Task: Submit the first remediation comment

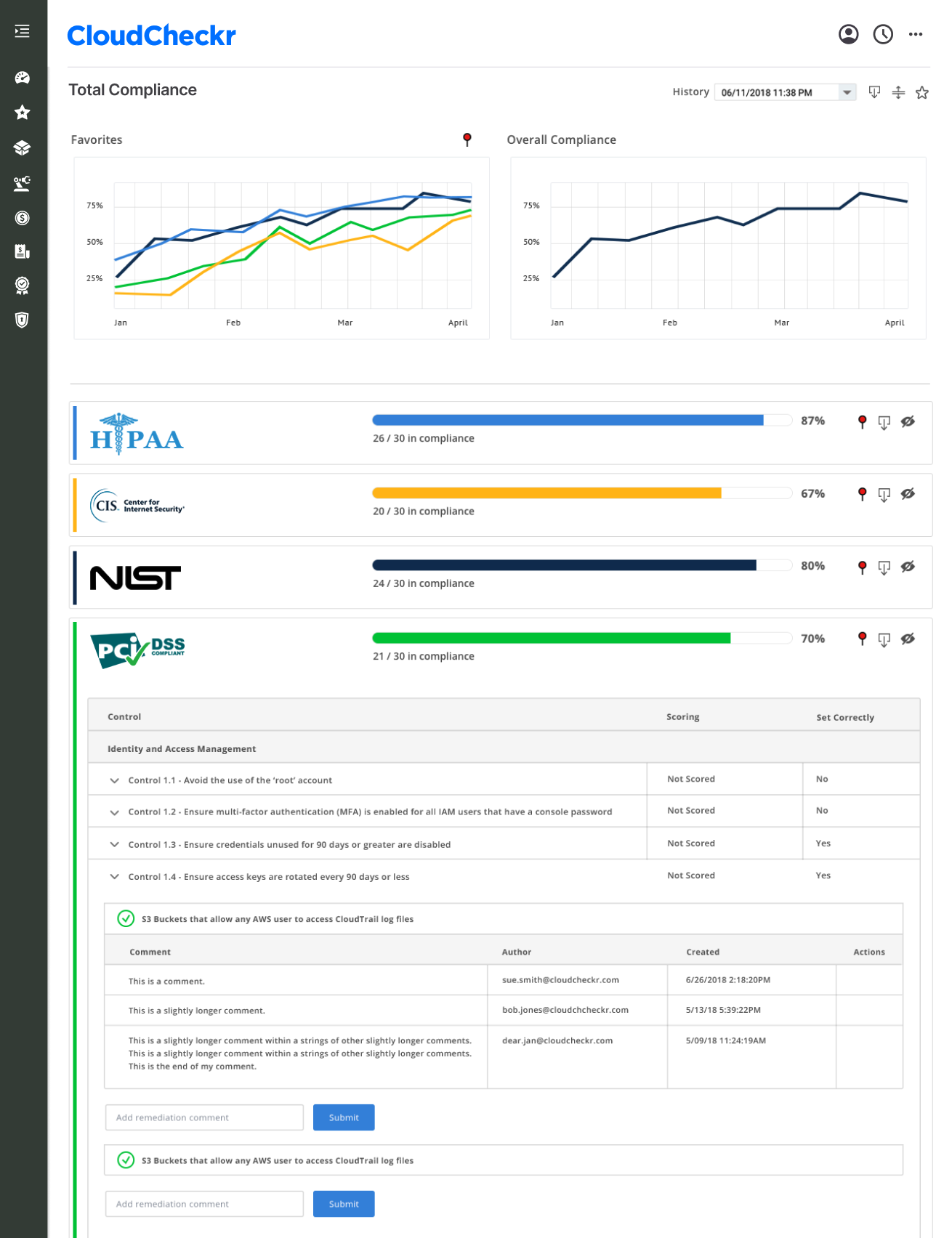Action: pyautogui.click(x=344, y=1117)
